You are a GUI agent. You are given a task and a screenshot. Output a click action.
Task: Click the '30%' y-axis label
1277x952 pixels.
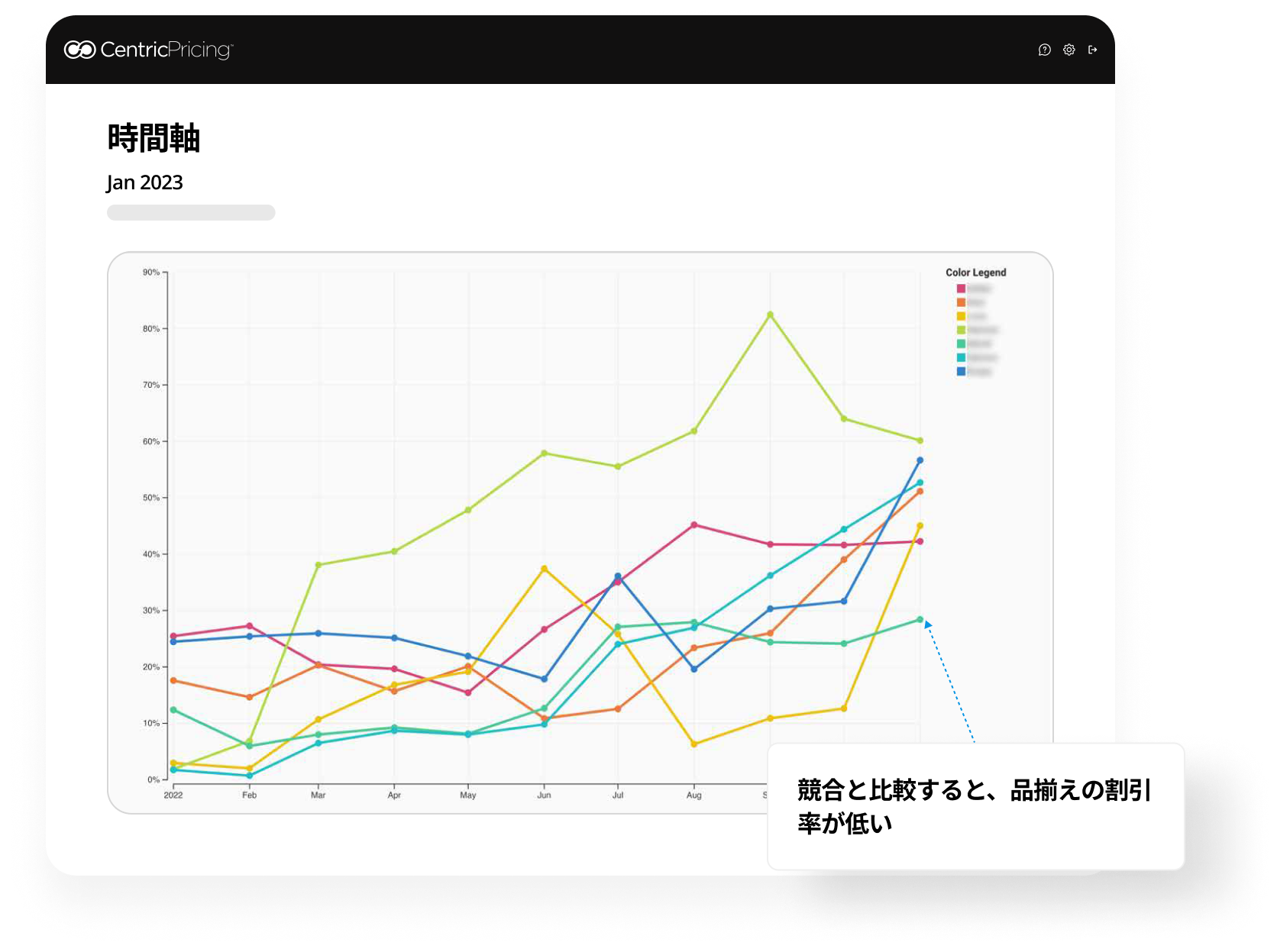point(151,611)
